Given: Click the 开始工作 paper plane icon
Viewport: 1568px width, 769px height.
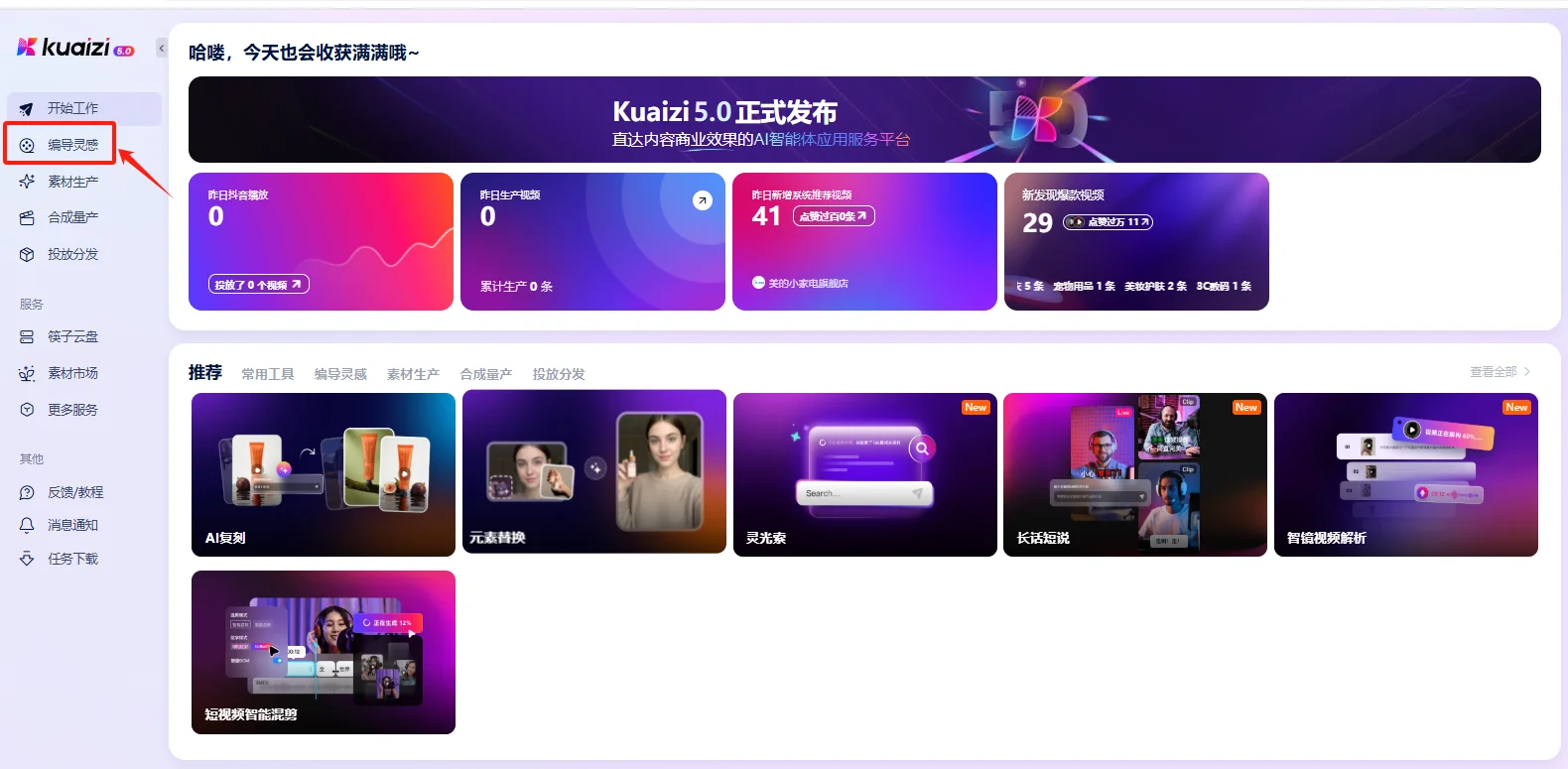Looking at the screenshot, I should pyautogui.click(x=27, y=109).
